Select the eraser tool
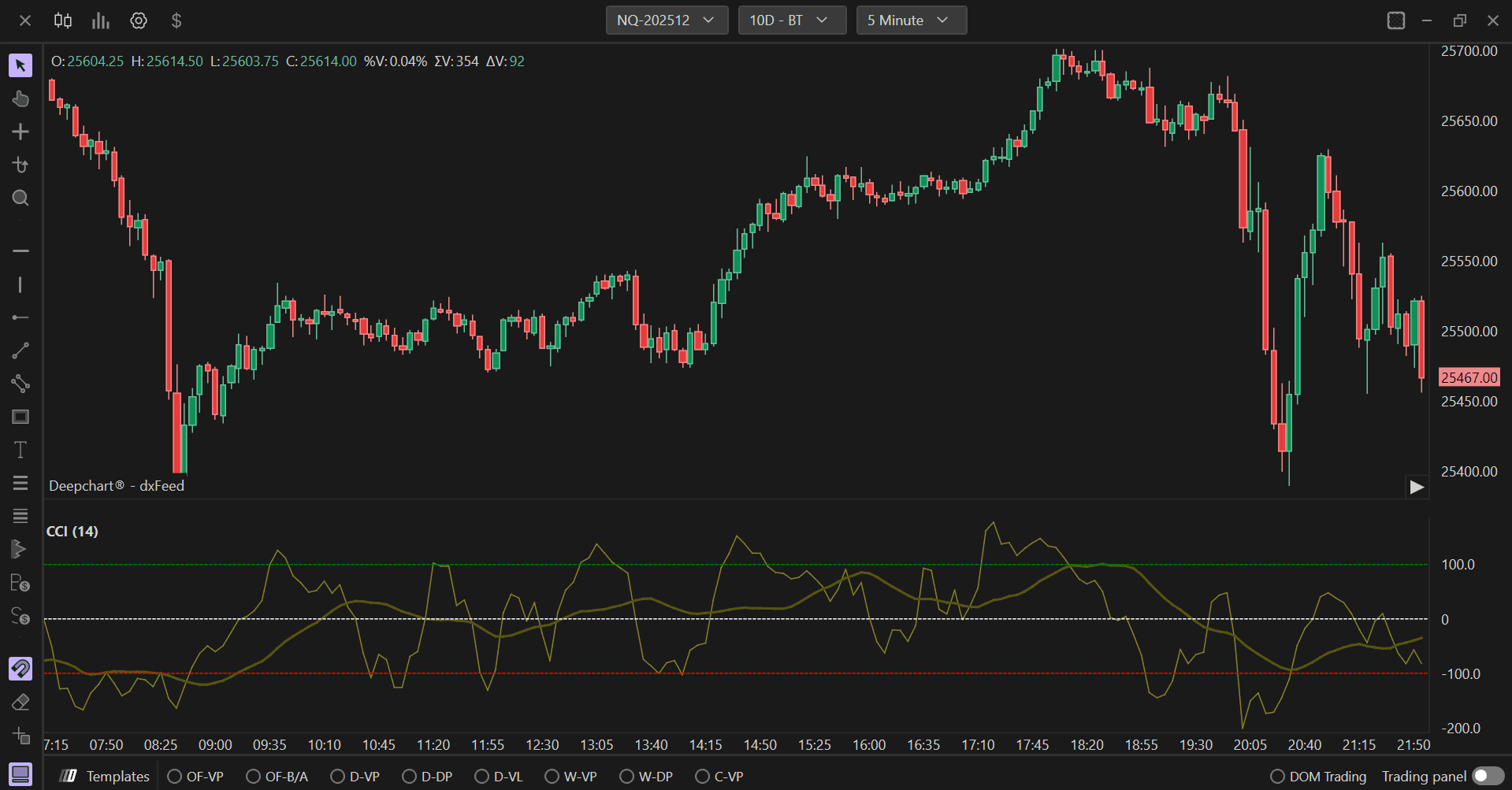 coord(20,702)
